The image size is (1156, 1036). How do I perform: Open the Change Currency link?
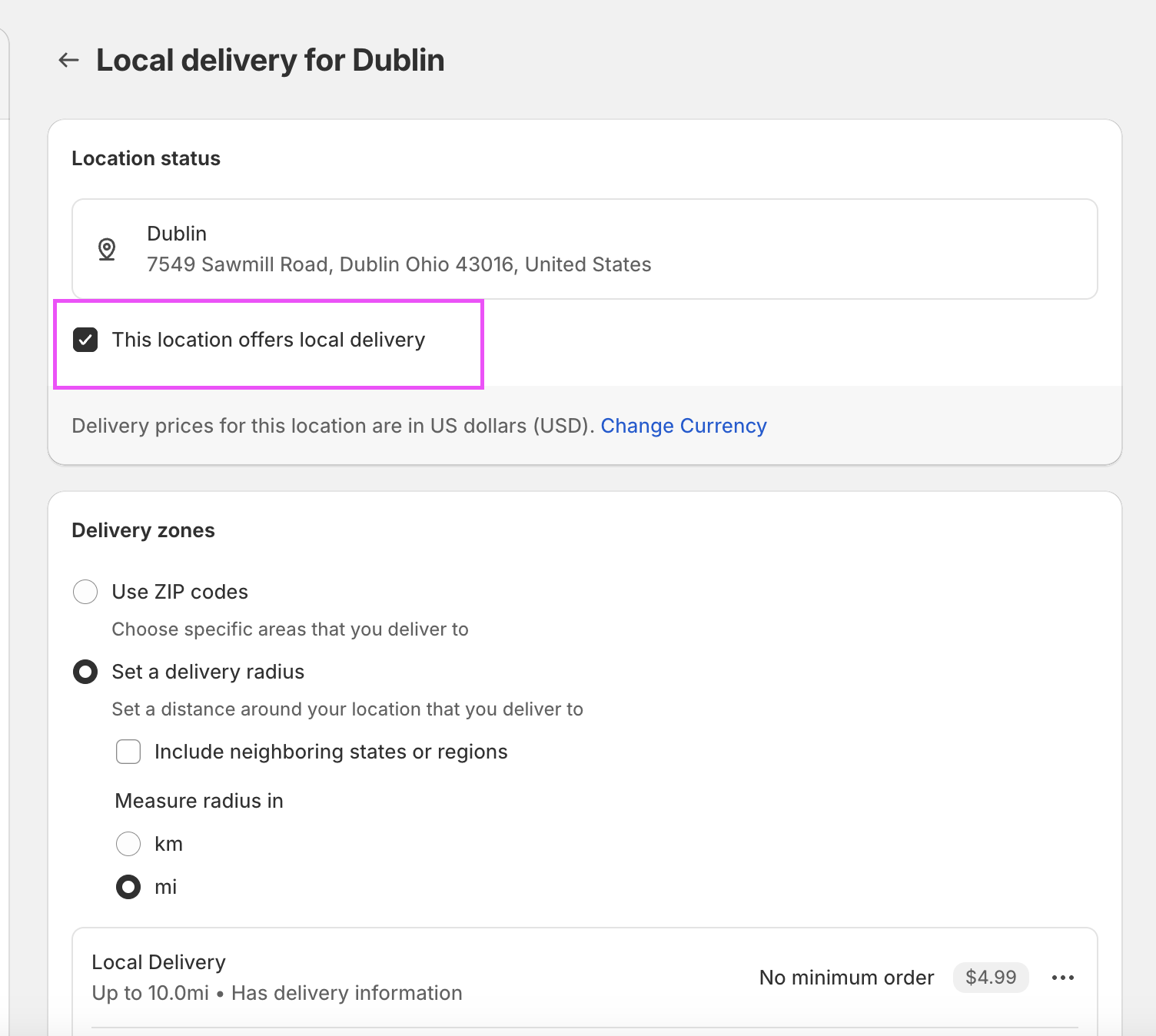point(683,426)
